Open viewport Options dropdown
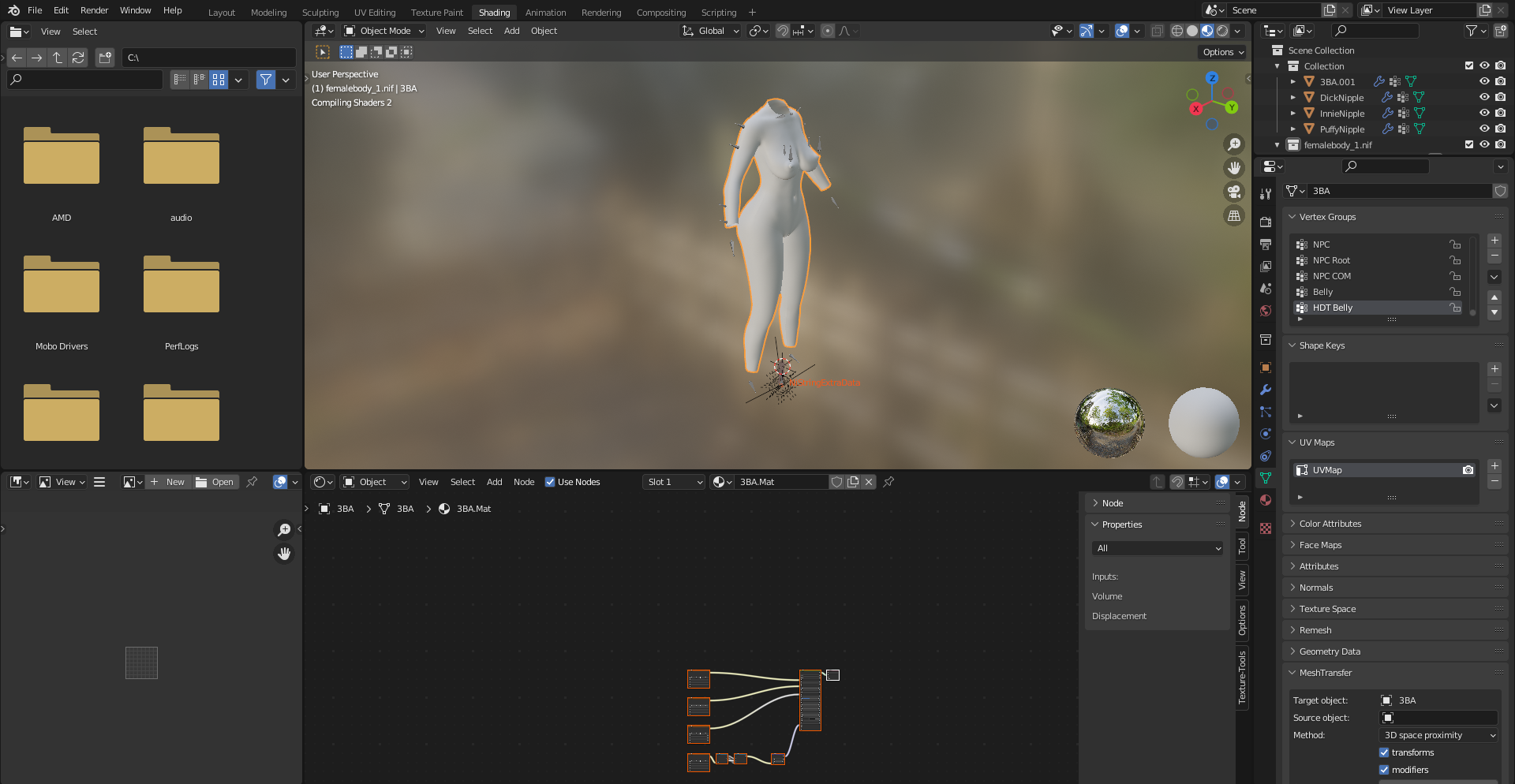 [1223, 52]
